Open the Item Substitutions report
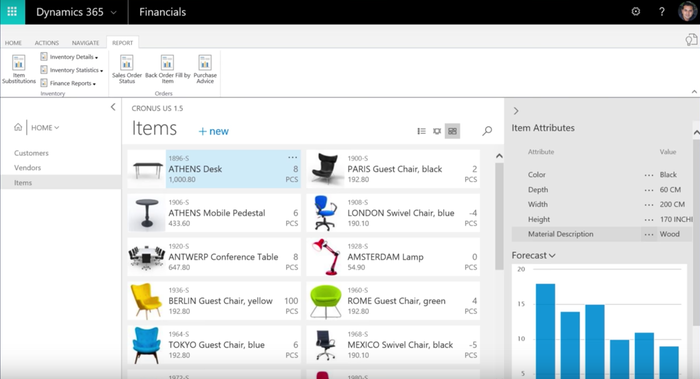This screenshot has height=379, width=700. (x=19, y=69)
